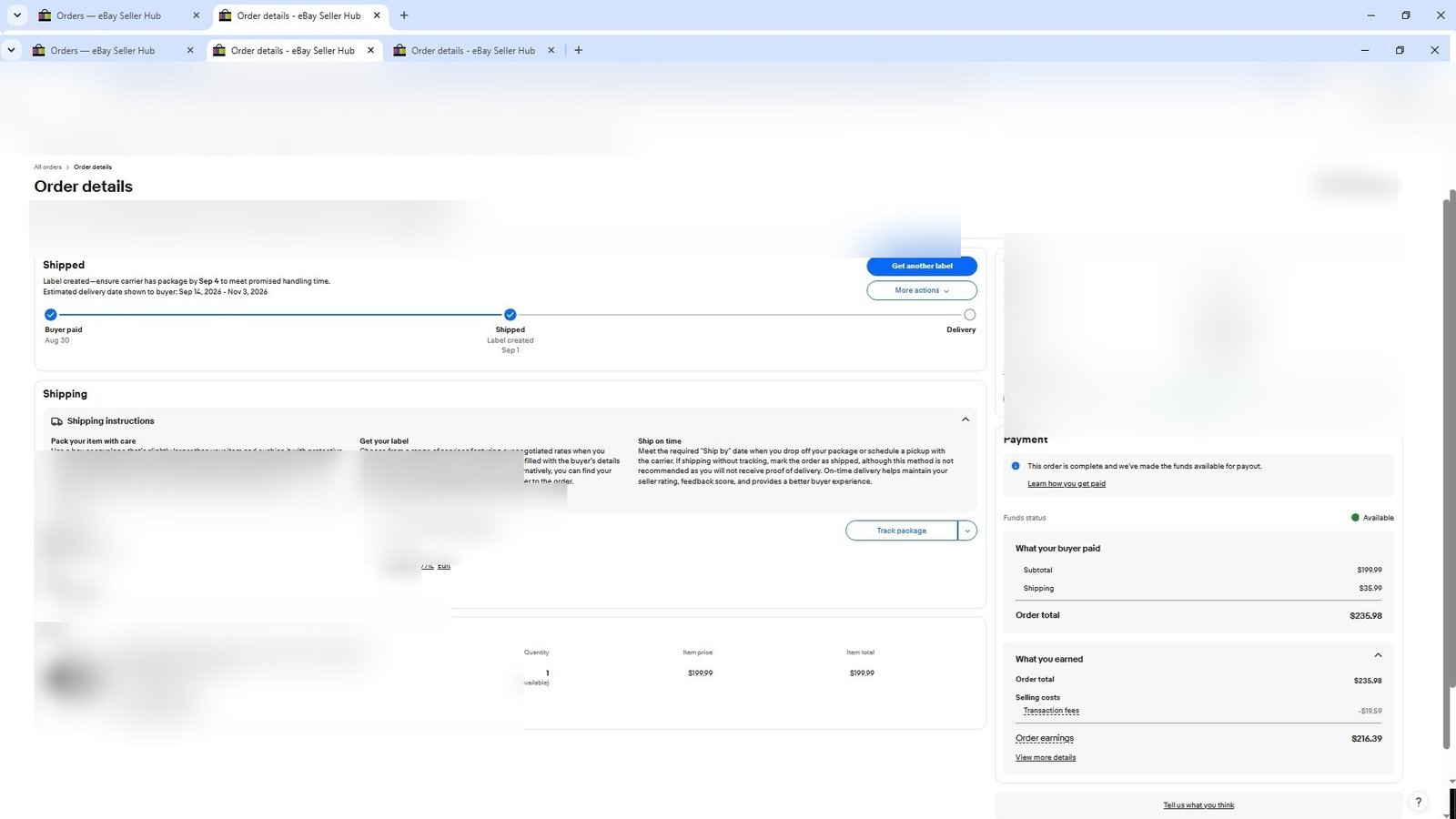
Task: Close the Orders tab in front window
Action: [190, 51]
